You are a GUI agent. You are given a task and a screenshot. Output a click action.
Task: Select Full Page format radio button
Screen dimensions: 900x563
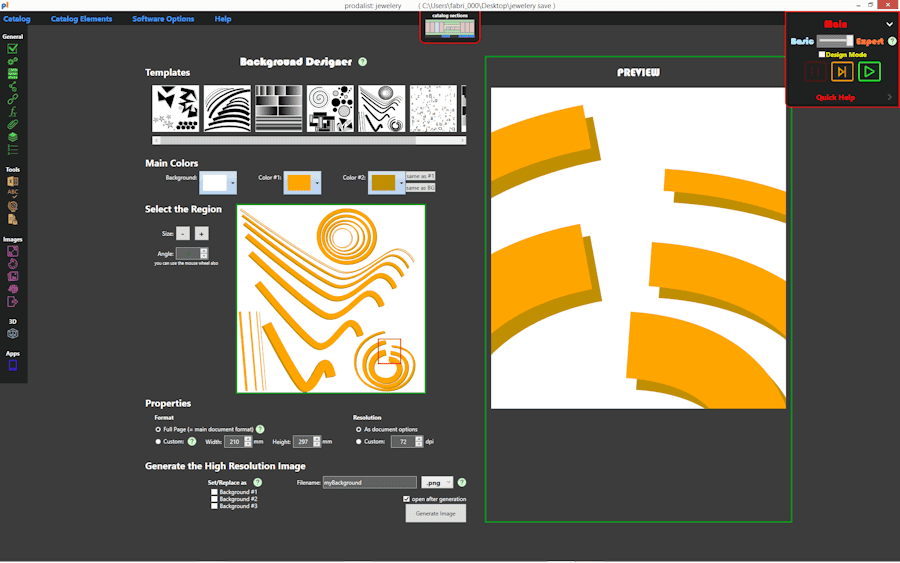click(x=158, y=429)
